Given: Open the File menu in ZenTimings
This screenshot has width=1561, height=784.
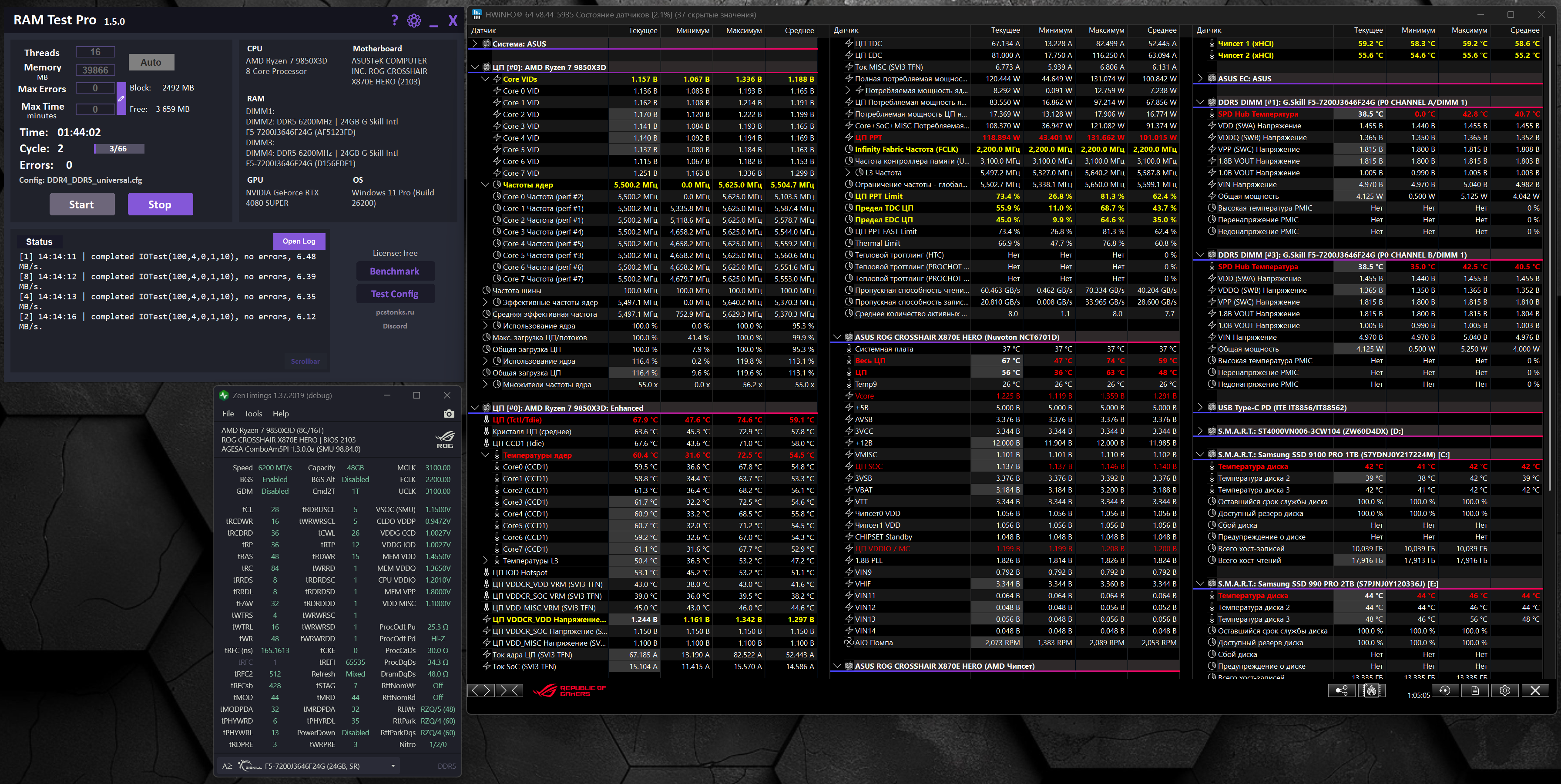Looking at the screenshot, I should (228, 414).
